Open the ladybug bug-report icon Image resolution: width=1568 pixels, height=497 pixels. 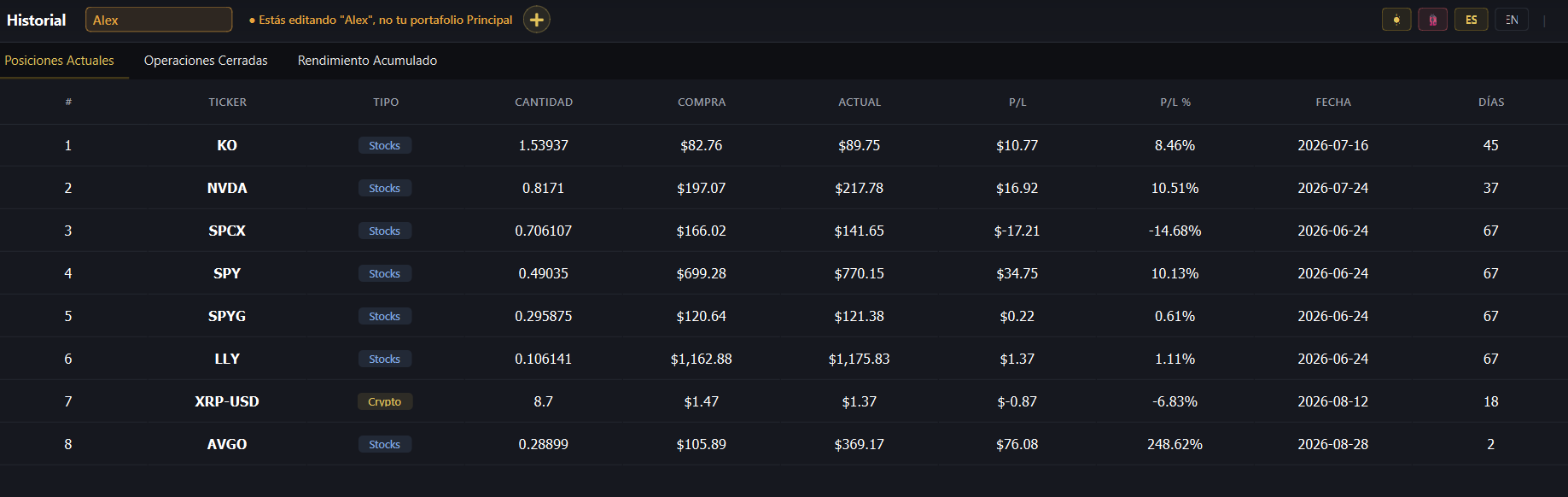pos(1432,20)
